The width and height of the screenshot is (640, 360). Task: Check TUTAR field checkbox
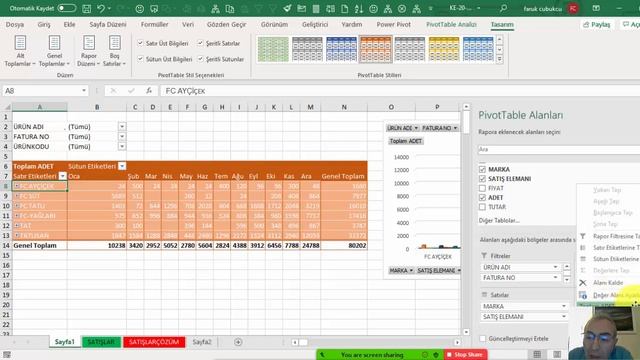482,207
